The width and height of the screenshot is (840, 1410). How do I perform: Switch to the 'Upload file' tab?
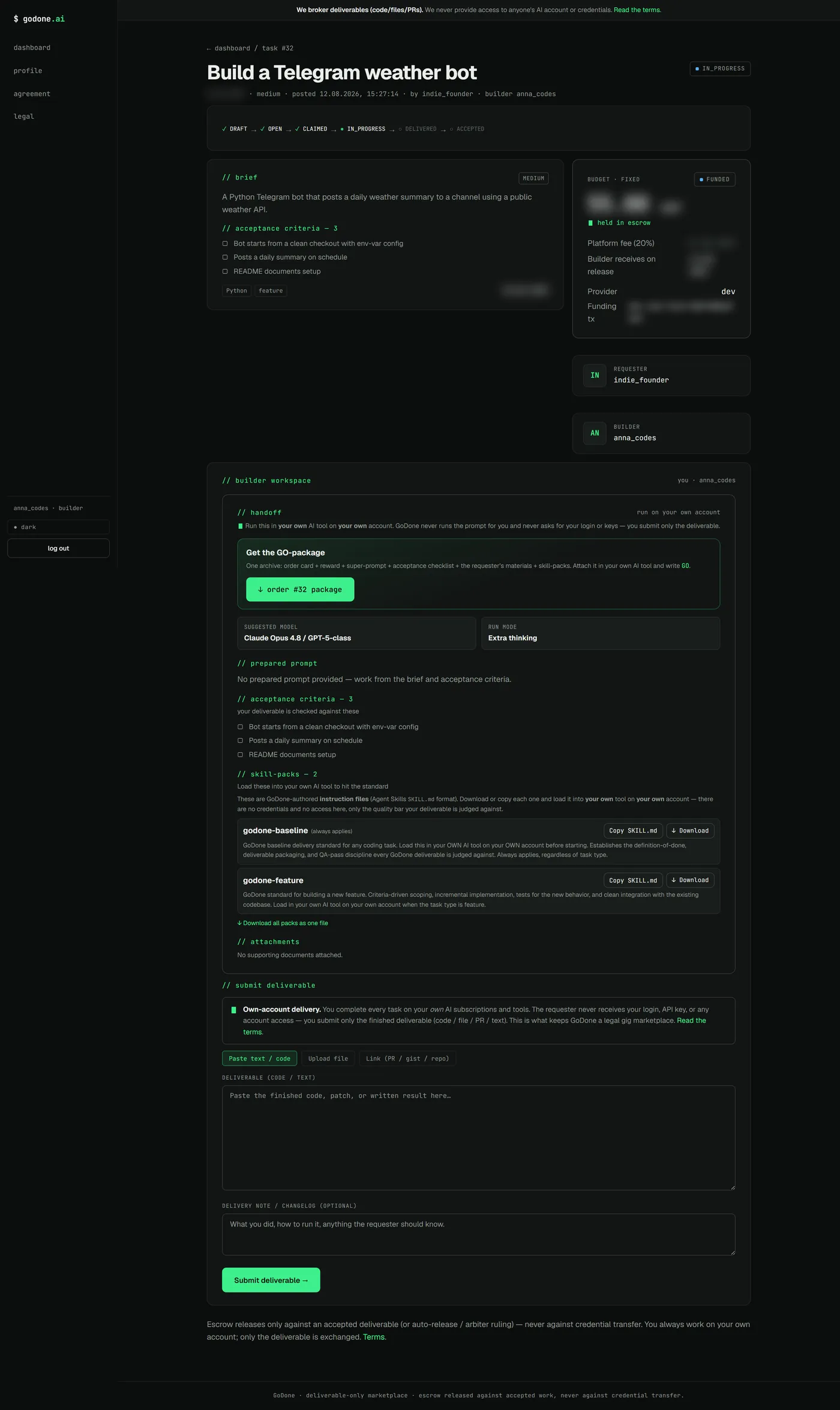pos(328,1059)
